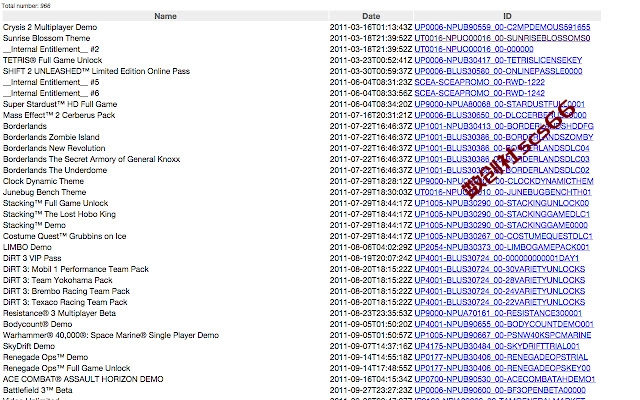Click the Name column header
This screenshot has width=640, height=400.
165,16
